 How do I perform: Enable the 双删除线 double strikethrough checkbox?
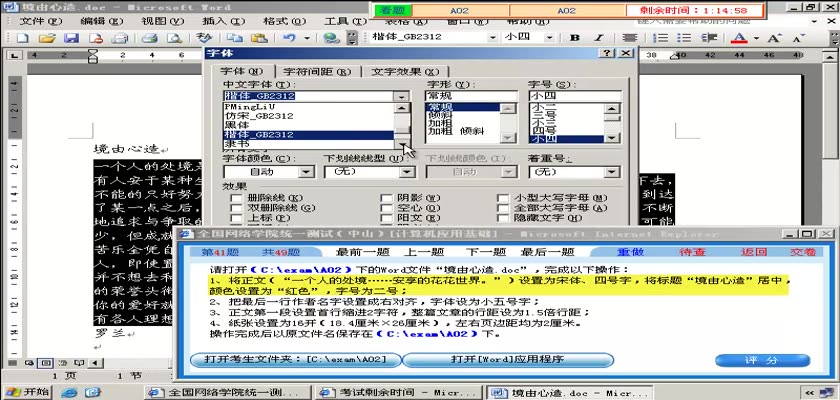tap(236, 208)
